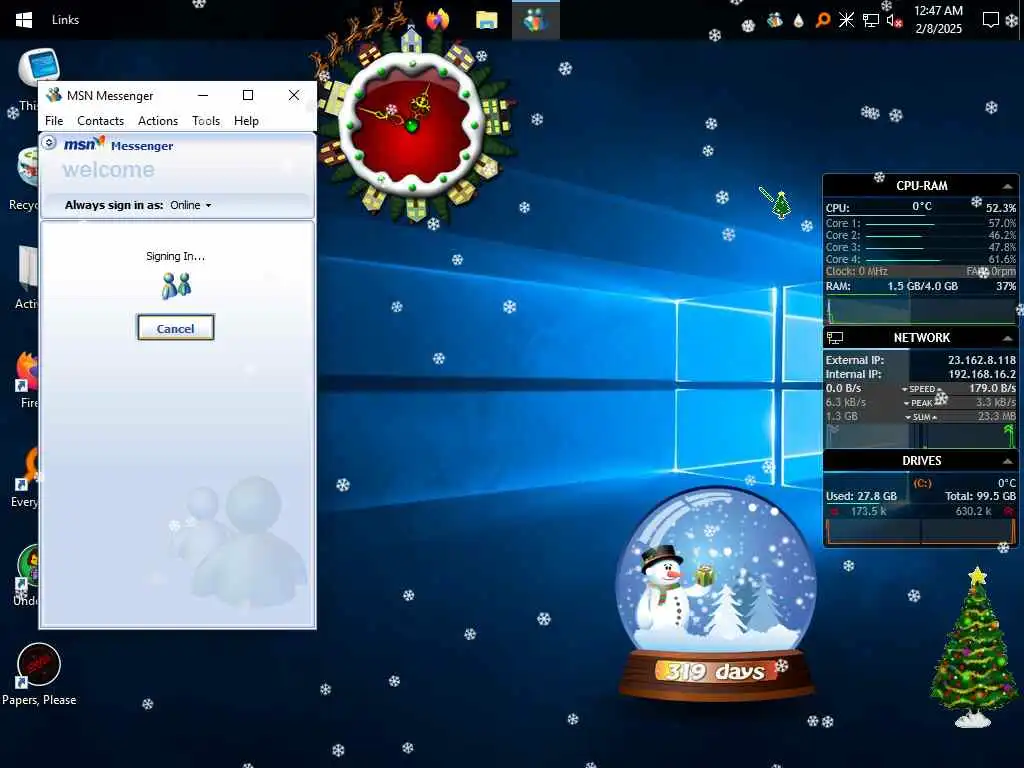
Task: Select the Firefox desktop shortcut
Action: (x=28, y=380)
